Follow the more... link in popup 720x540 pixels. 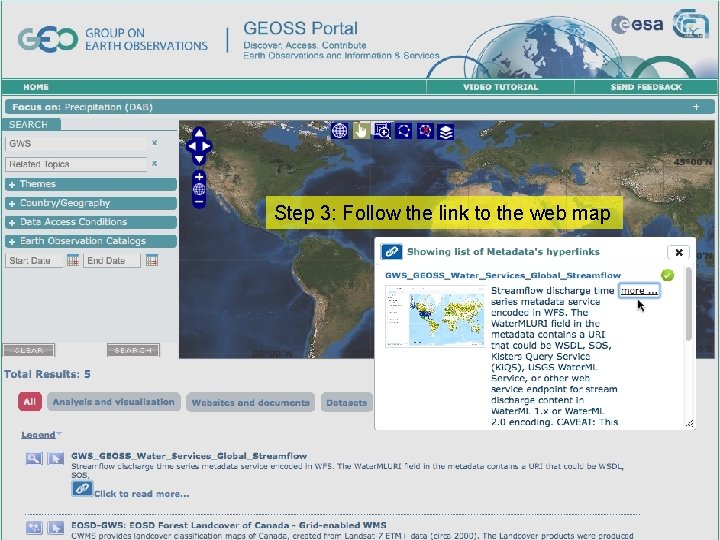point(639,291)
